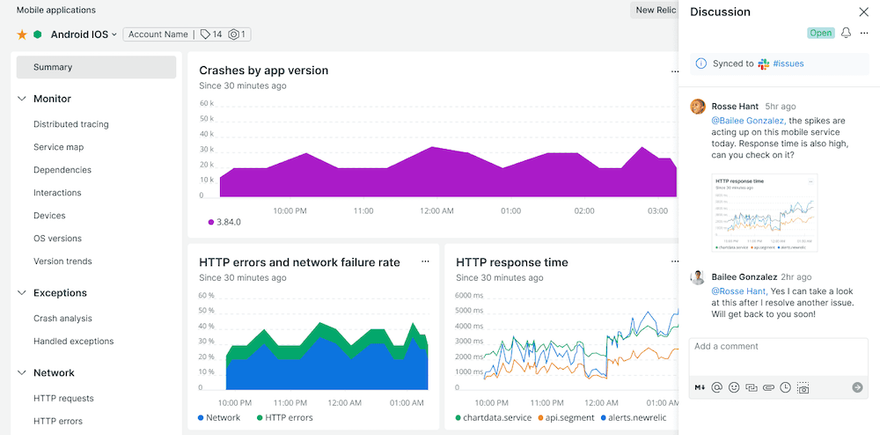Collapse the Monitor section
880x435 pixels.
click(x=22, y=99)
